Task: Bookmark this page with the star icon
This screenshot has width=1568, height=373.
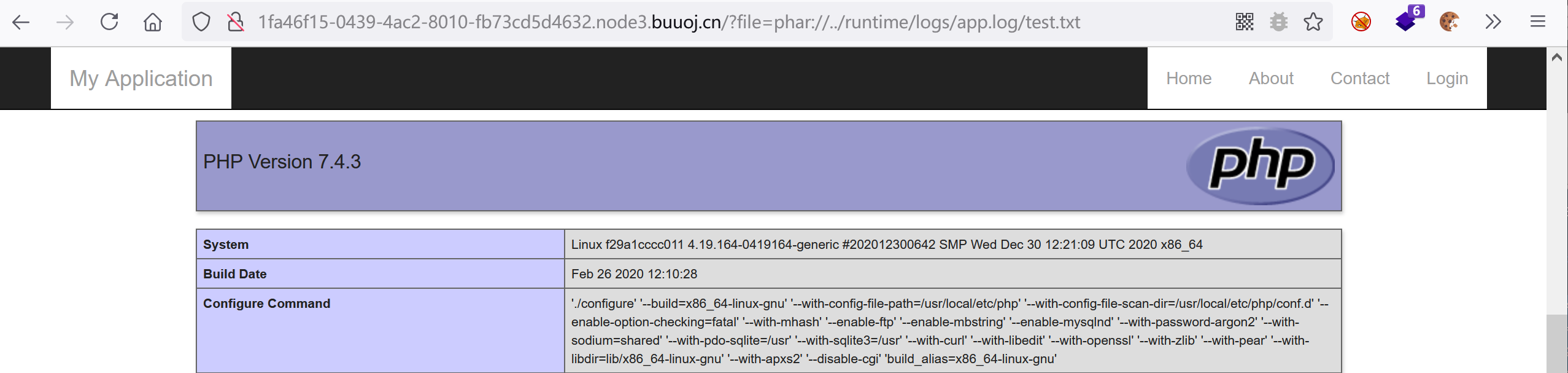Action: click(1313, 22)
